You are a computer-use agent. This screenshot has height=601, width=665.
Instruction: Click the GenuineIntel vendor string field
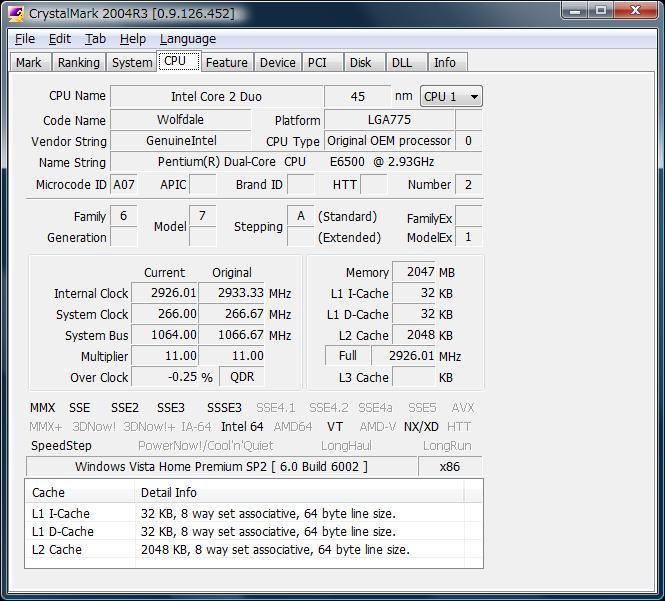tap(181, 141)
